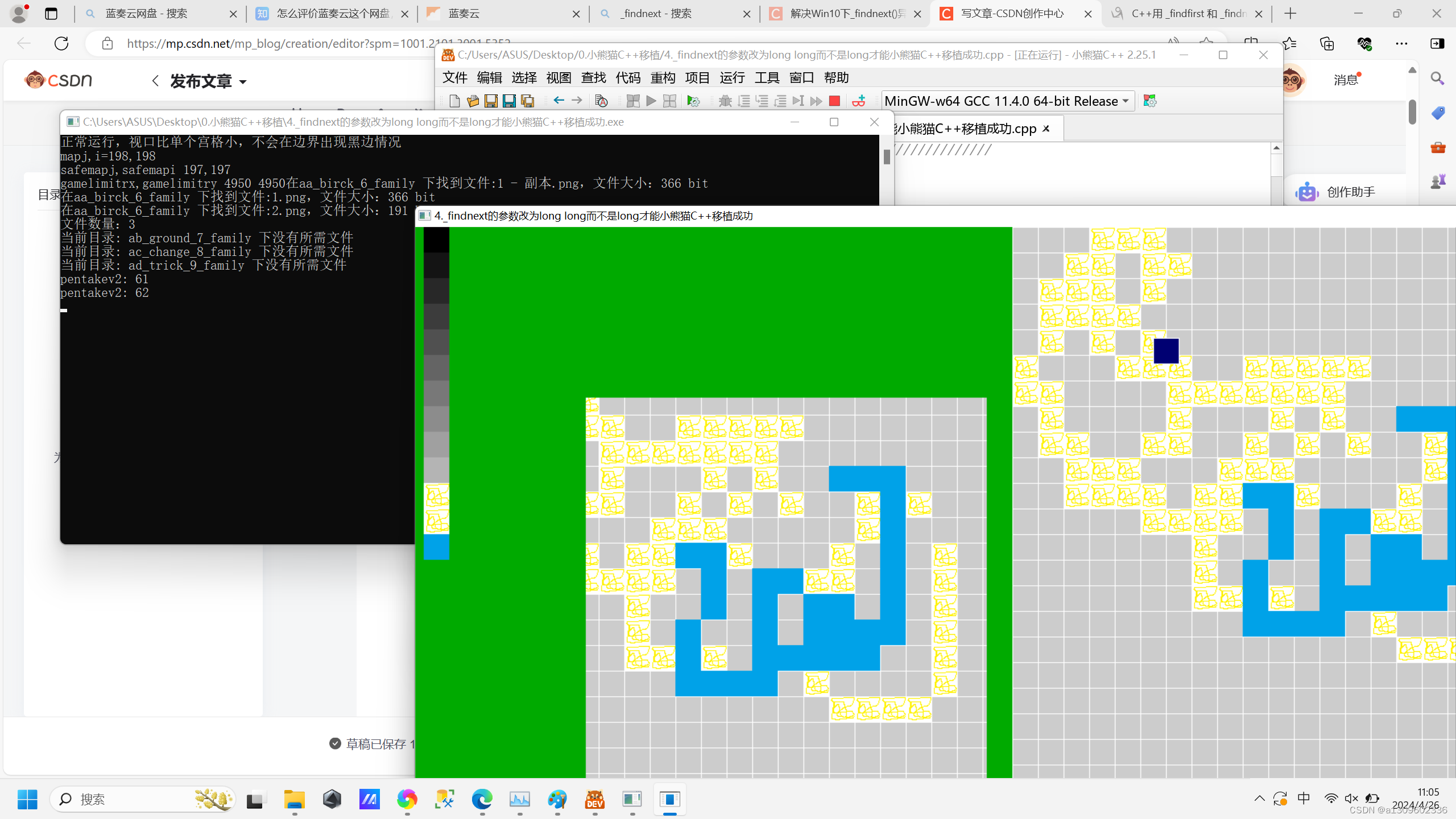Viewport: 1456px width, 819px height.
Task: Click Run options gear-play icon in 小熊猫C++
Action: click(x=693, y=101)
